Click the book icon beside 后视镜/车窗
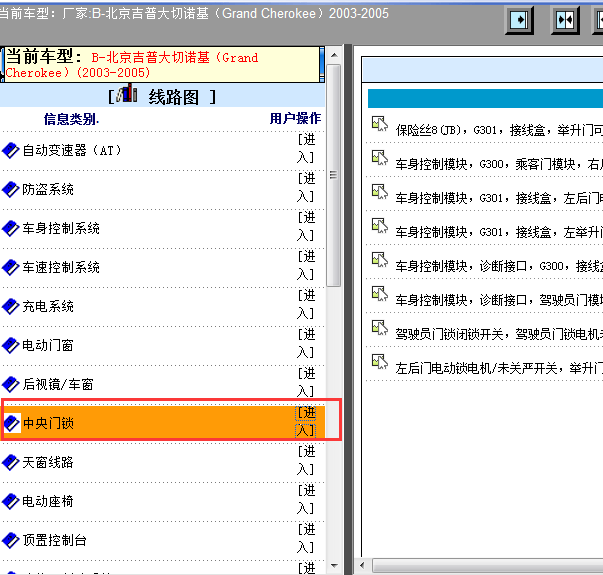The height and width of the screenshot is (575, 603). [x=10, y=384]
